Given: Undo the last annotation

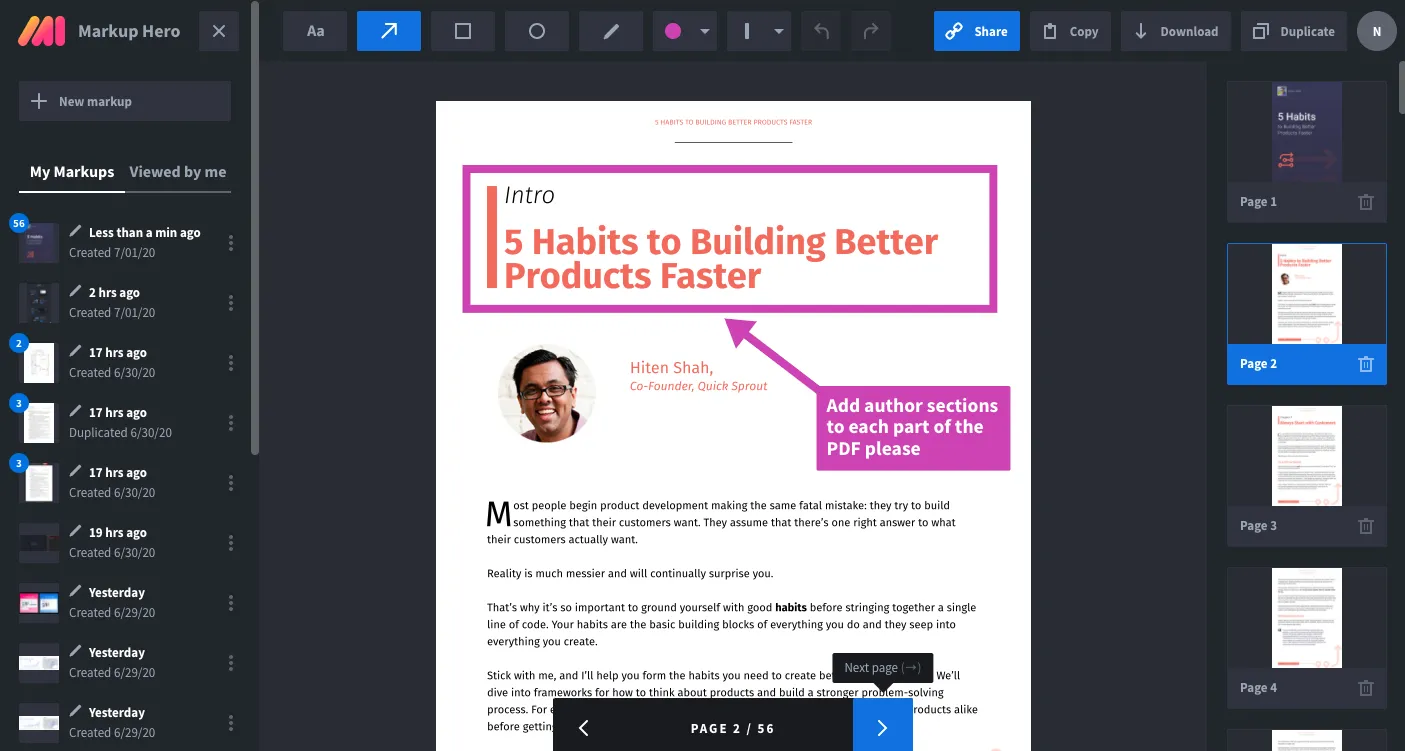Looking at the screenshot, I should click(x=822, y=31).
